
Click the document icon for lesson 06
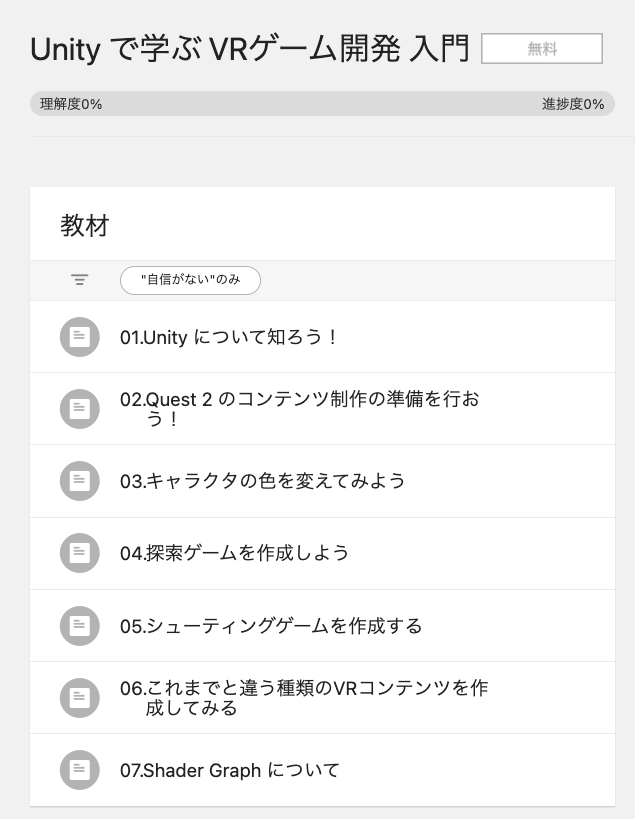pos(79,698)
